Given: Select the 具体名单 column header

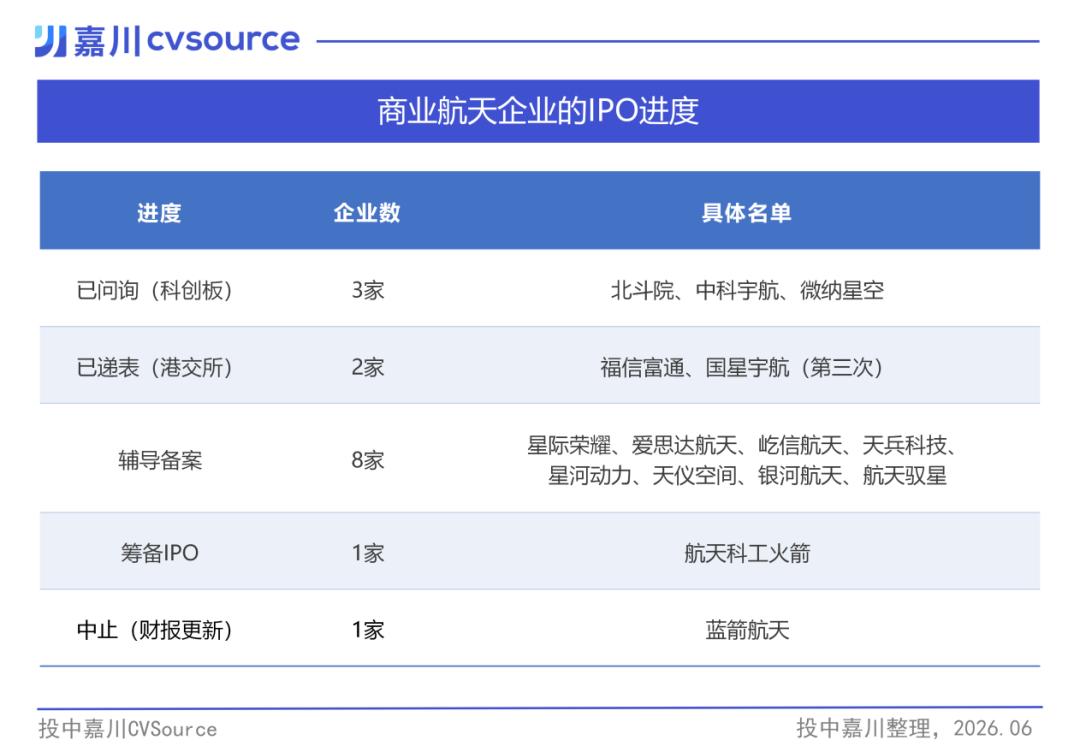Looking at the screenshot, I should 747,213.
